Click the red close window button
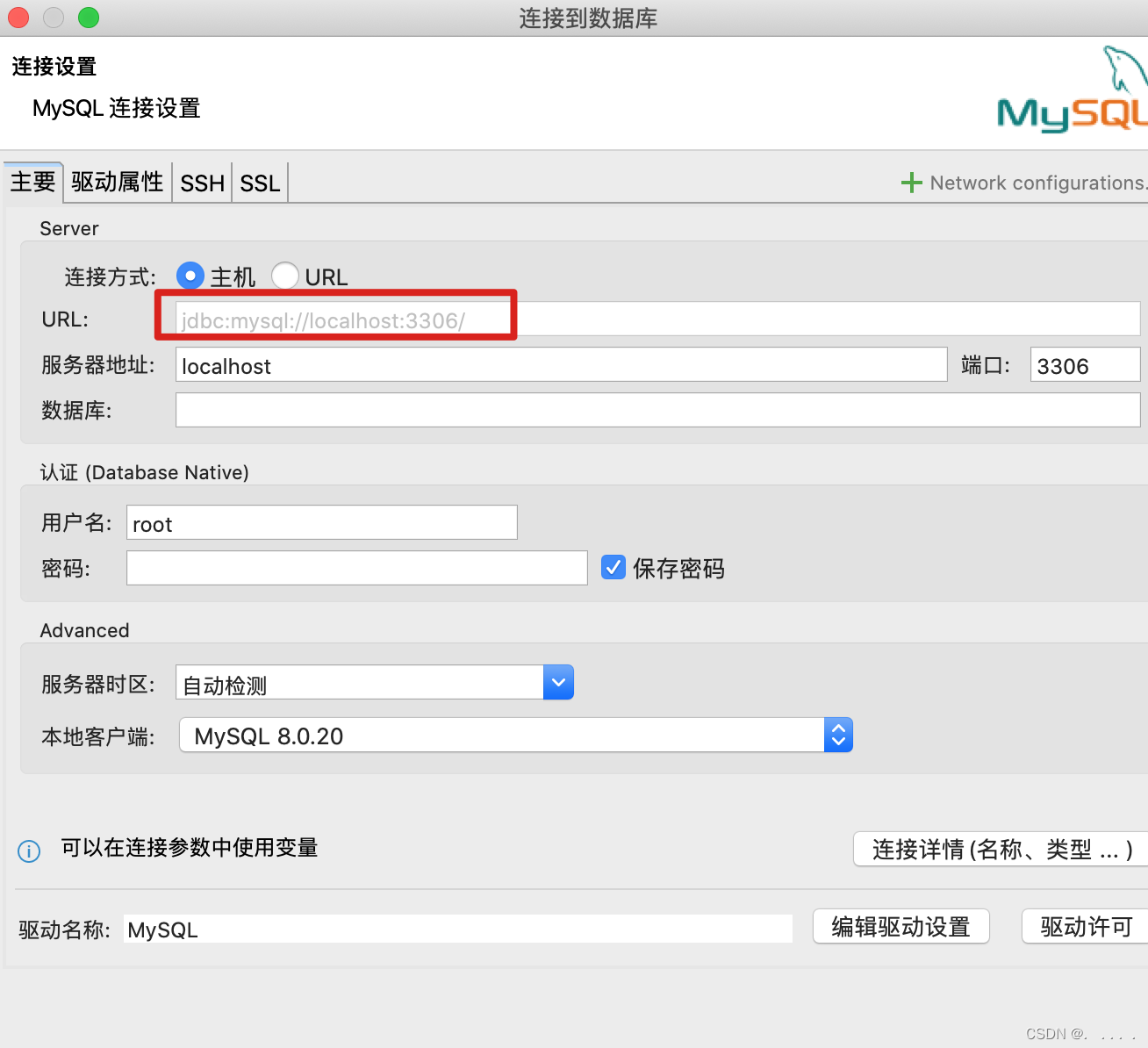Screen dimensions: 1148x1048 tap(18, 17)
